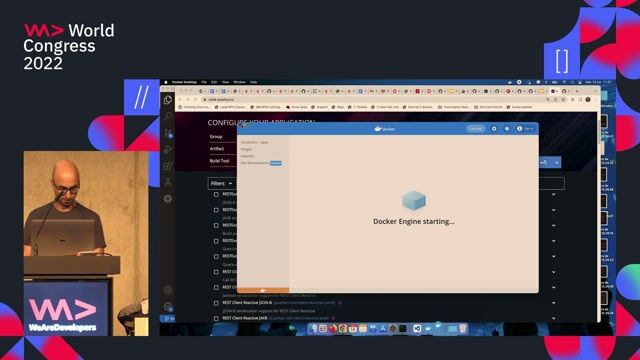Open Containers / Apps in Docker sidebar
640x360 pixels.
[254, 142]
